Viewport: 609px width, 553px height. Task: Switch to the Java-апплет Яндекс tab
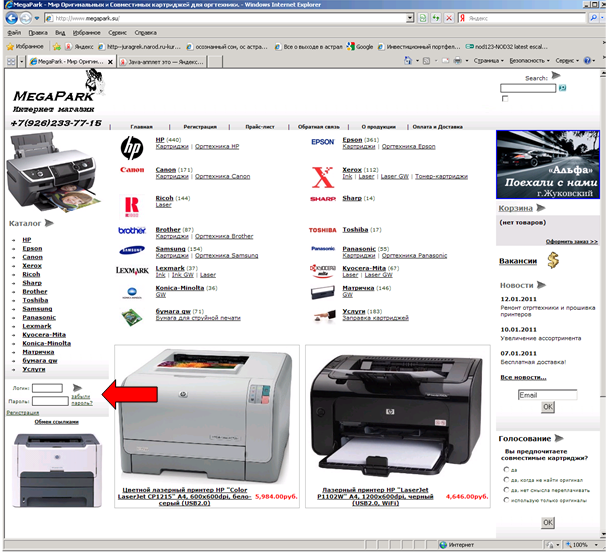coord(162,62)
